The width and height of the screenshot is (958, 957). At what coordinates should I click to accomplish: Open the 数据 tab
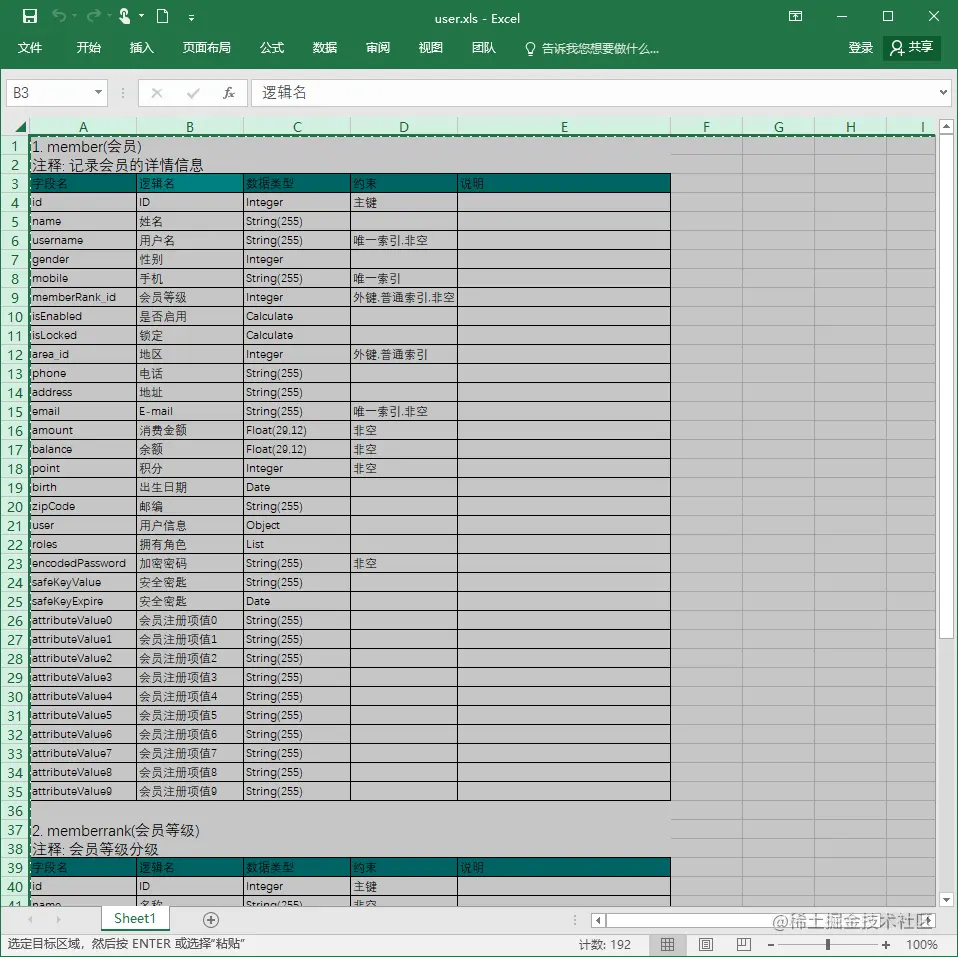click(324, 48)
